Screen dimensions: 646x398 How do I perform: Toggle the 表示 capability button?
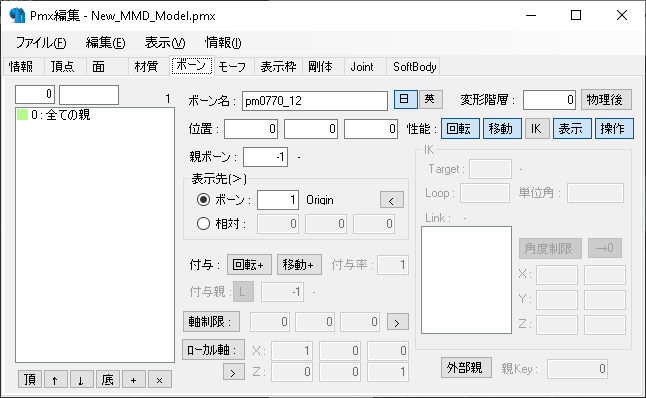click(572, 129)
